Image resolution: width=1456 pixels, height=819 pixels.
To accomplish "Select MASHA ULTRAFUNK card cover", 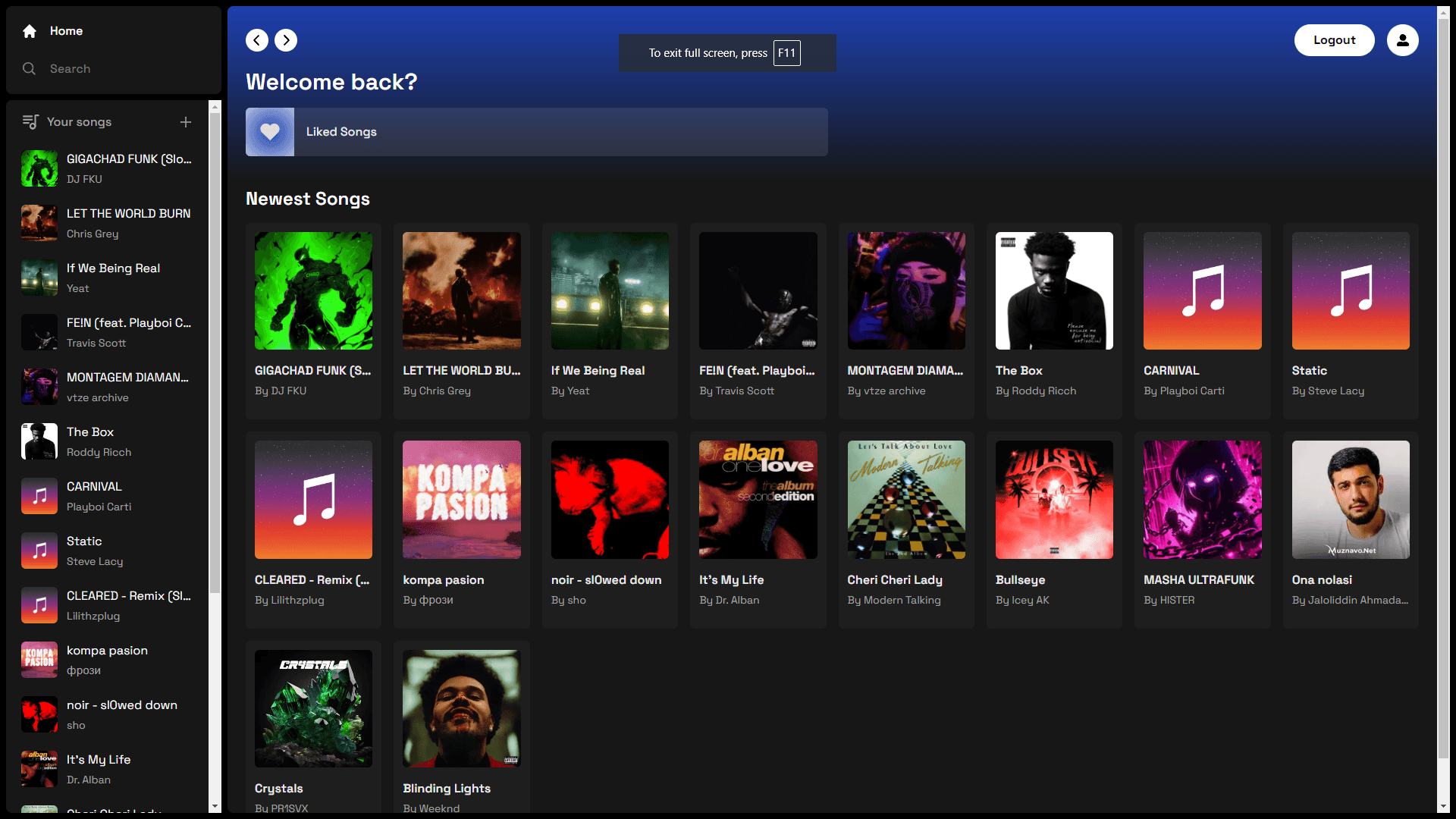I will tap(1203, 500).
